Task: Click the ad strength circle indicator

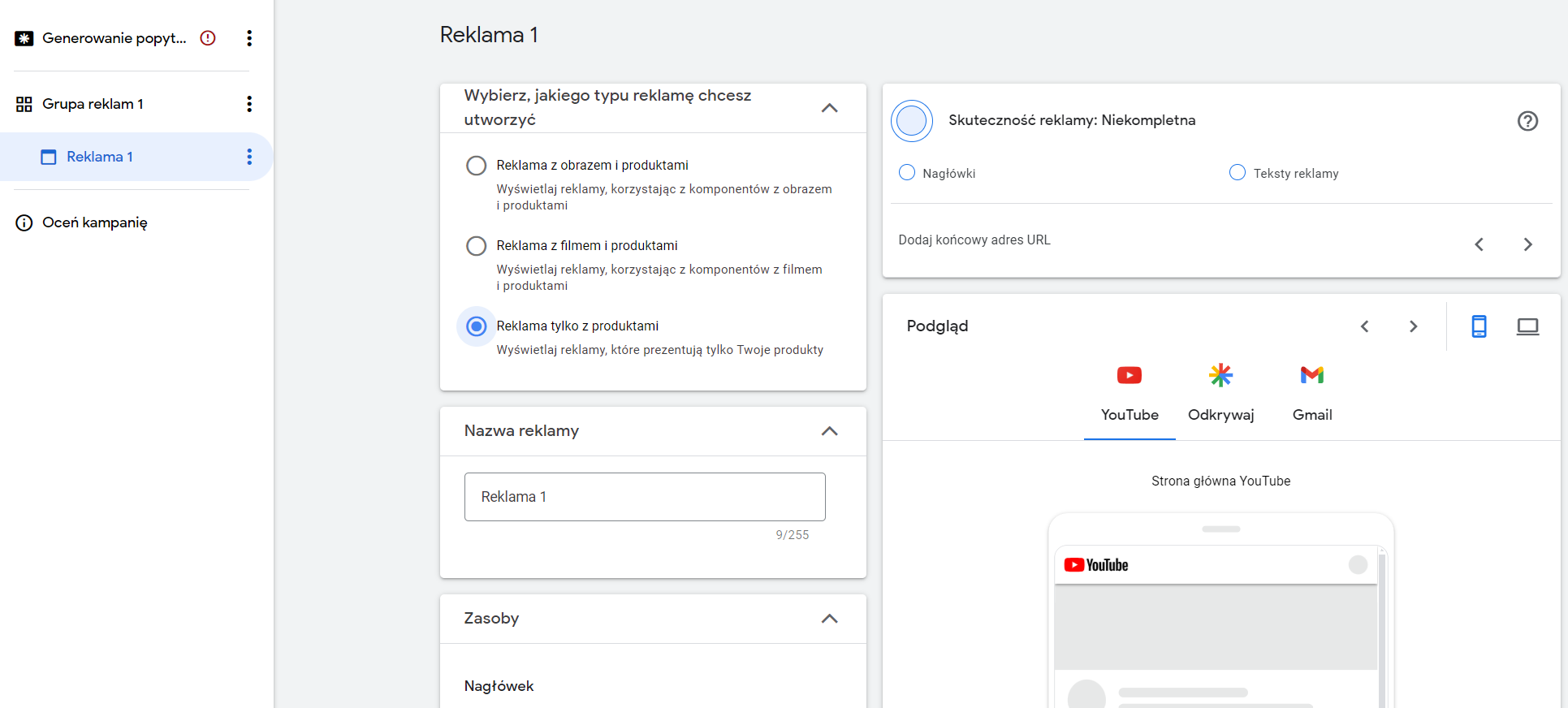Action: coord(911,121)
